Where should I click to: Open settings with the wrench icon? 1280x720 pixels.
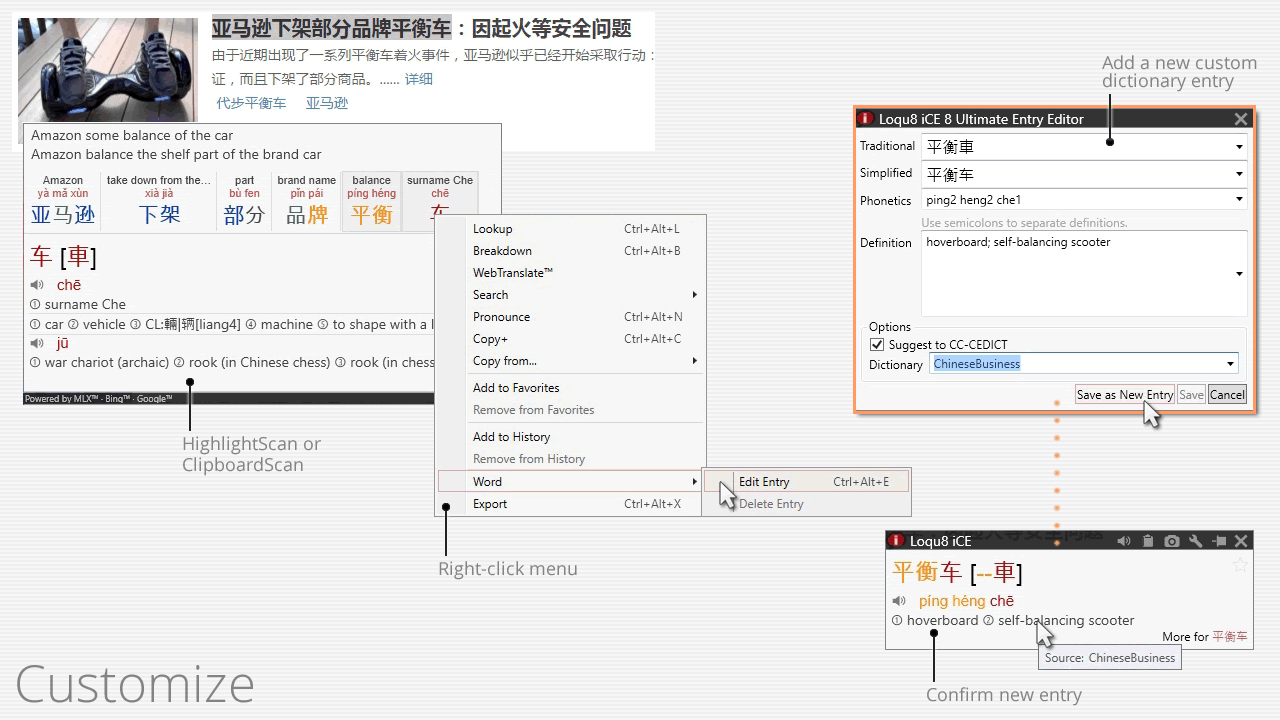pyautogui.click(x=1195, y=540)
